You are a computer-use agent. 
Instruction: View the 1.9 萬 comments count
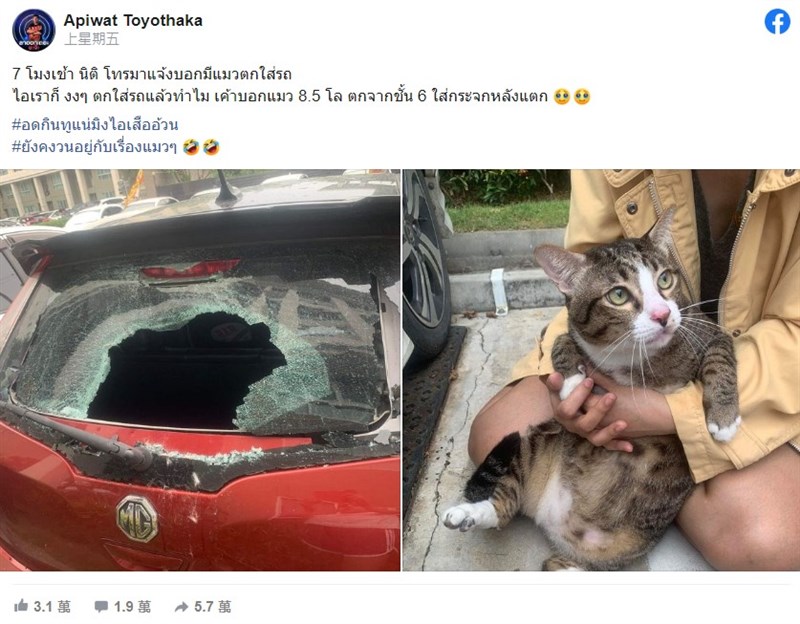[x=132, y=606]
